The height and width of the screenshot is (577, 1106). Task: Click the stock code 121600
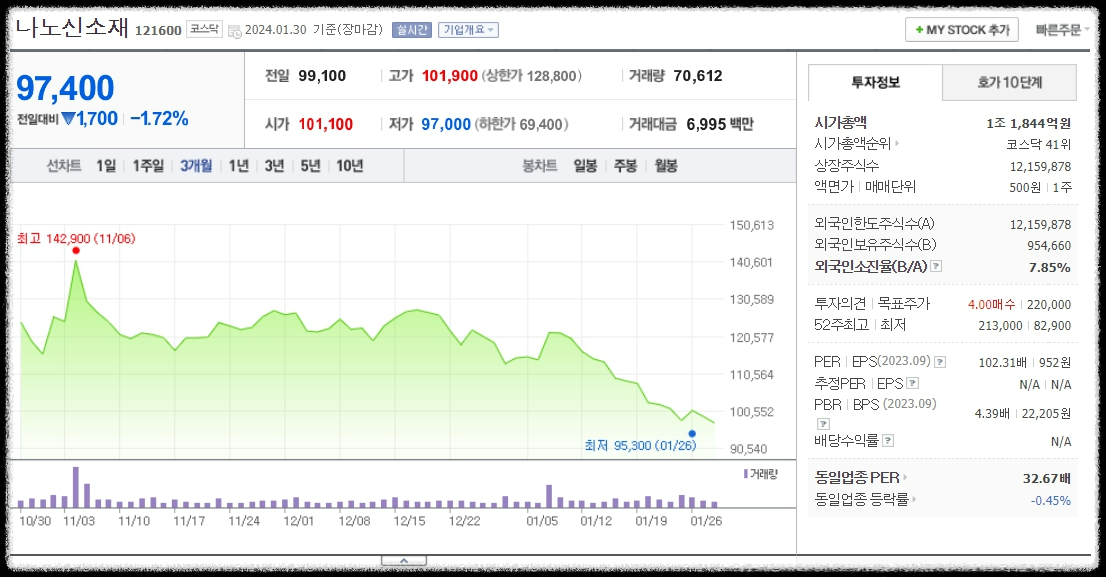point(158,30)
